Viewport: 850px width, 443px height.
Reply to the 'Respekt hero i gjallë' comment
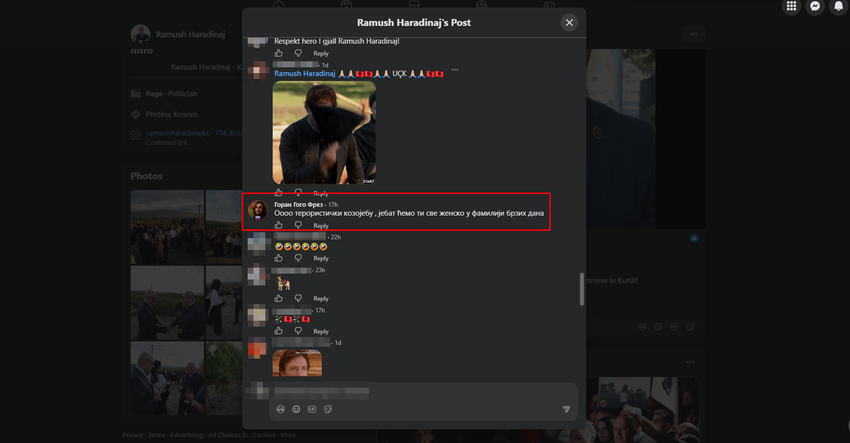point(321,54)
